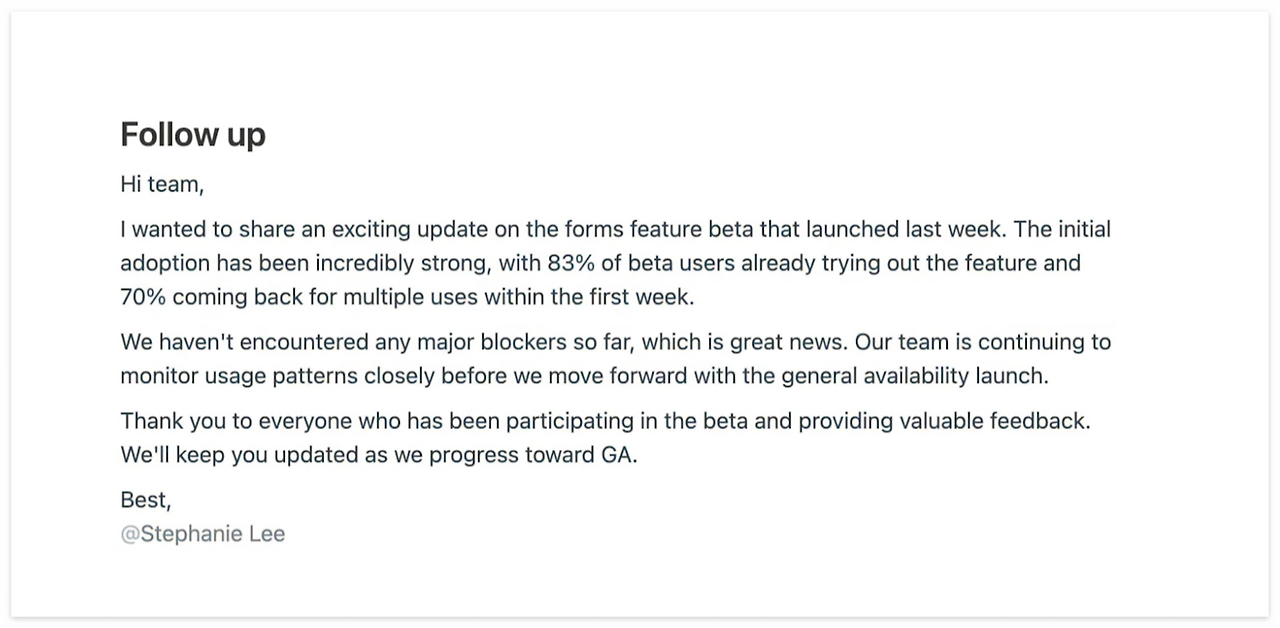1280x628 pixels.
Task: Click the '70%' figure in the text
Action: click(x=144, y=297)
